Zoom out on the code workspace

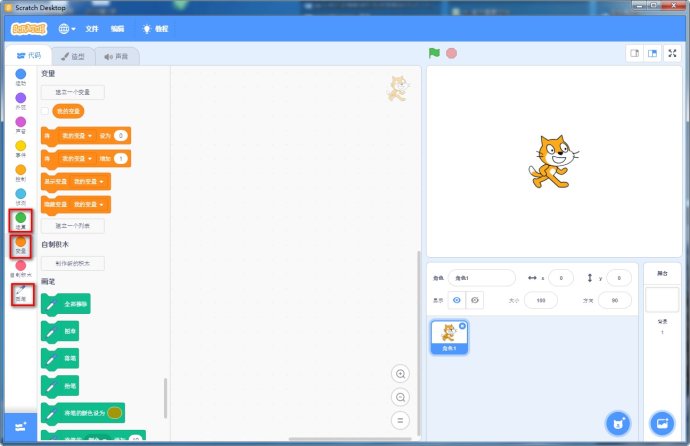pos(400,397)
